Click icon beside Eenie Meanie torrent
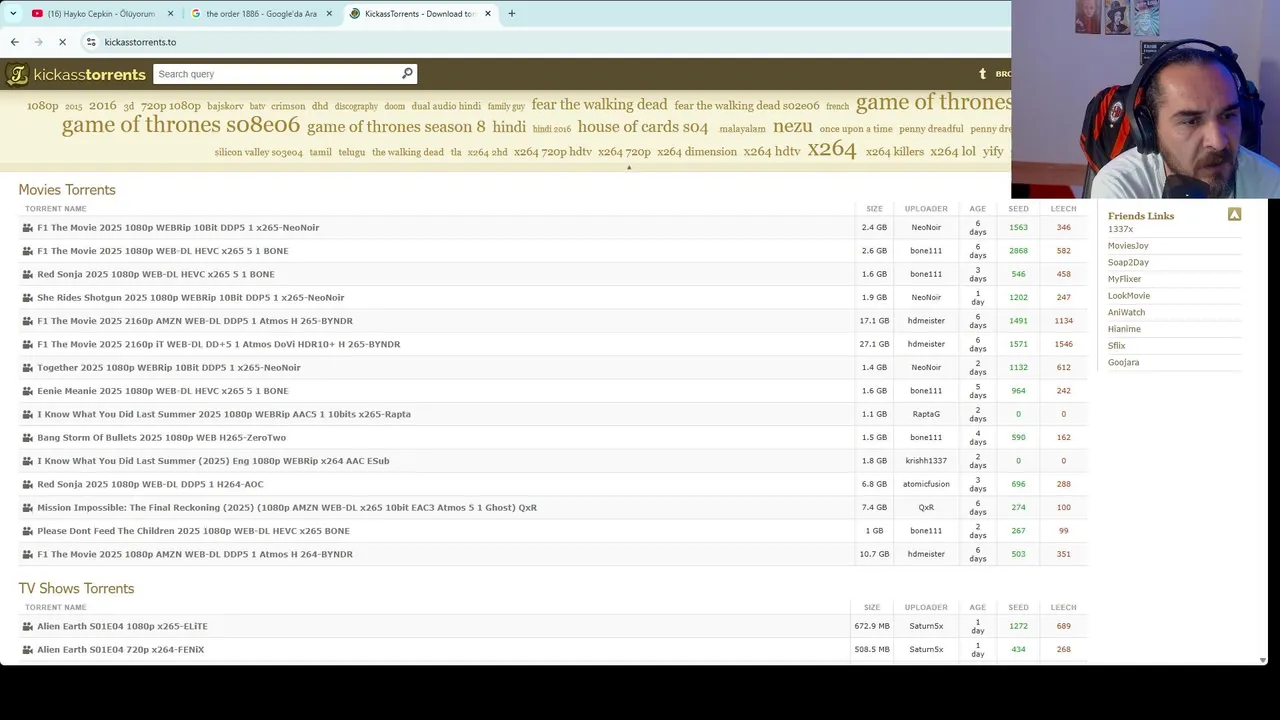1280x720 pixels. point(28,391)
